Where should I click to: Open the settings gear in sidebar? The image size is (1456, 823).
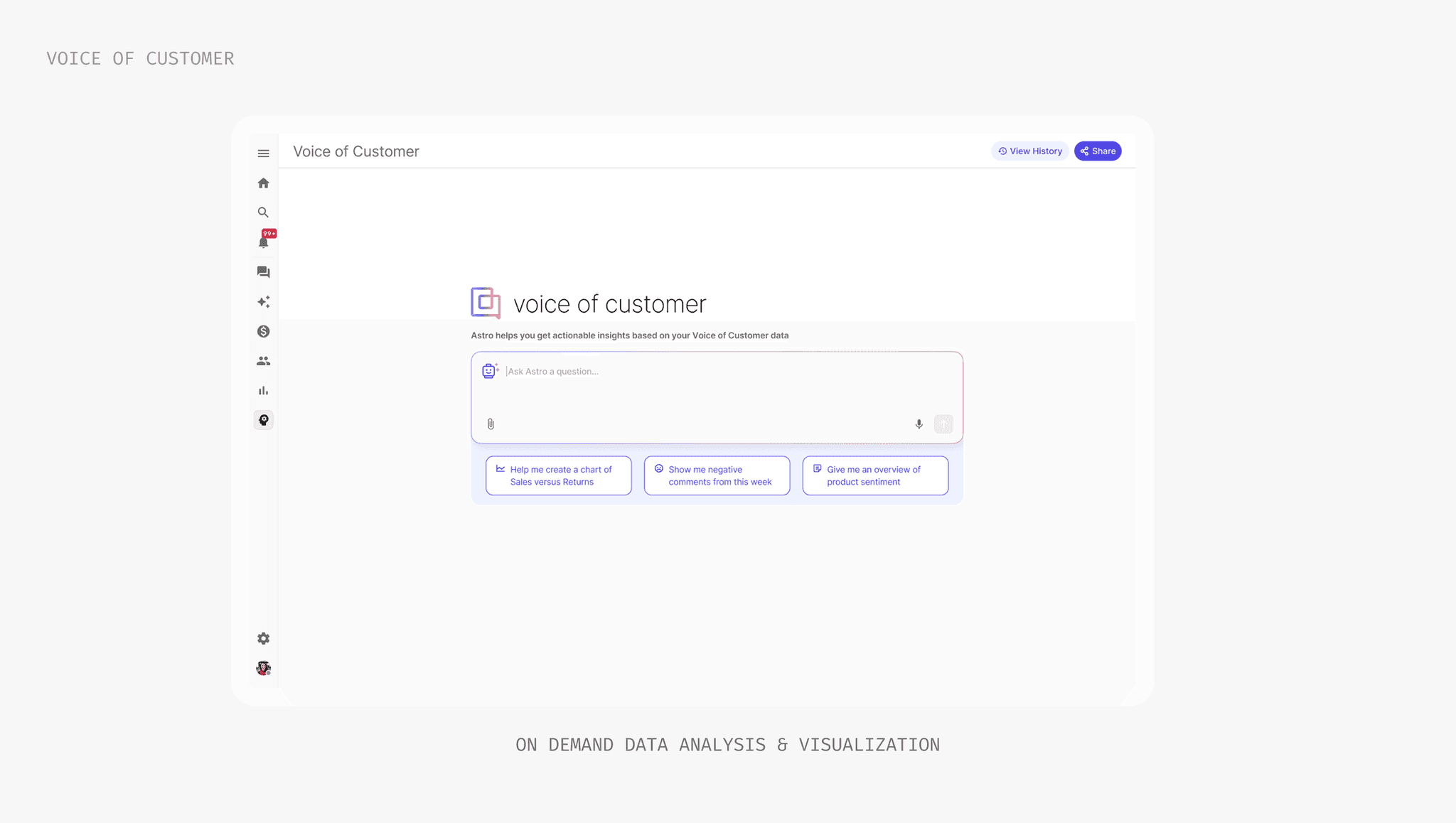[x=263, y=638]
